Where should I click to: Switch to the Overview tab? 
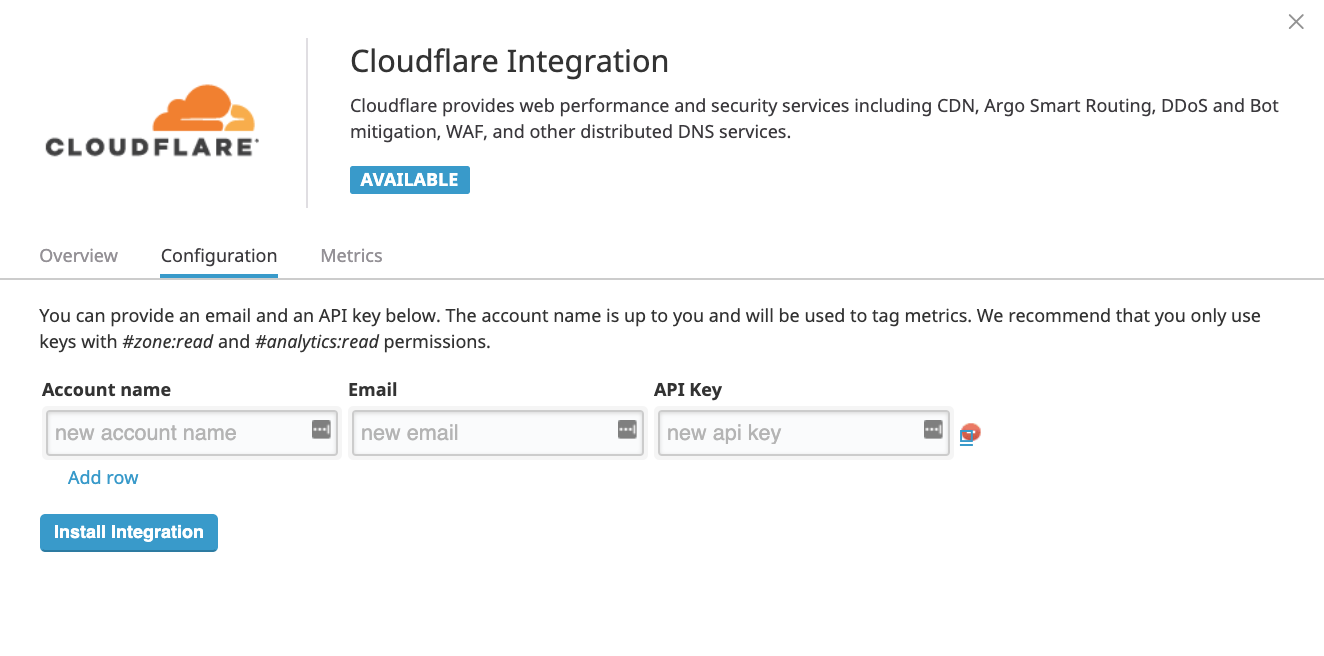pos(78,255)
